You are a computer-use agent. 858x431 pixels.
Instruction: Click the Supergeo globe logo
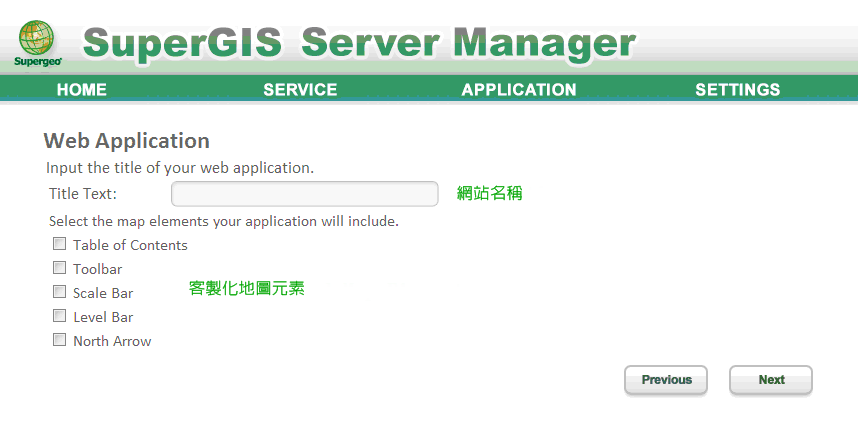tap(37, 44)
